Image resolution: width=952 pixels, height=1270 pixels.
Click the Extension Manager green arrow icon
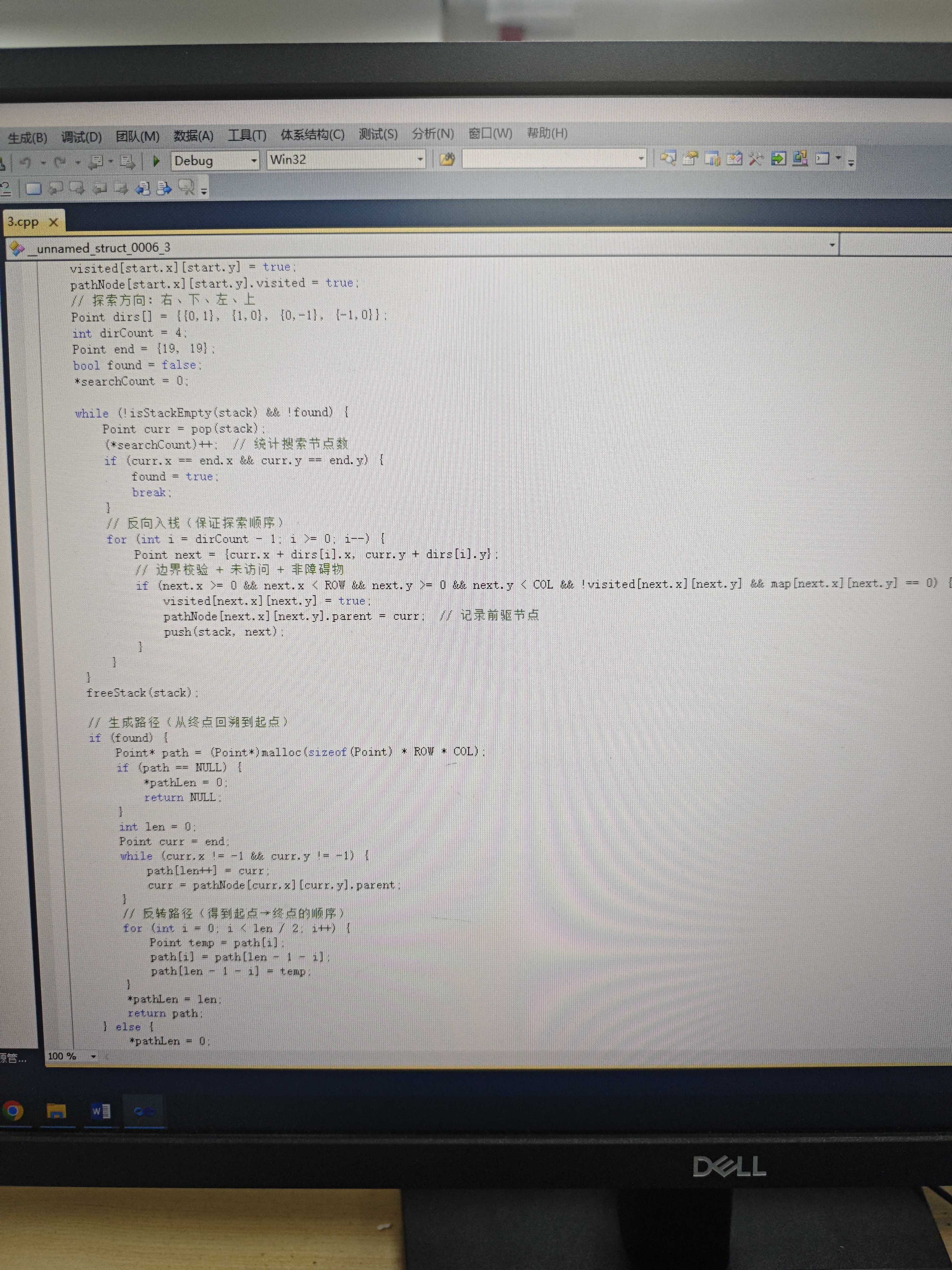click(x=778, y=158)
